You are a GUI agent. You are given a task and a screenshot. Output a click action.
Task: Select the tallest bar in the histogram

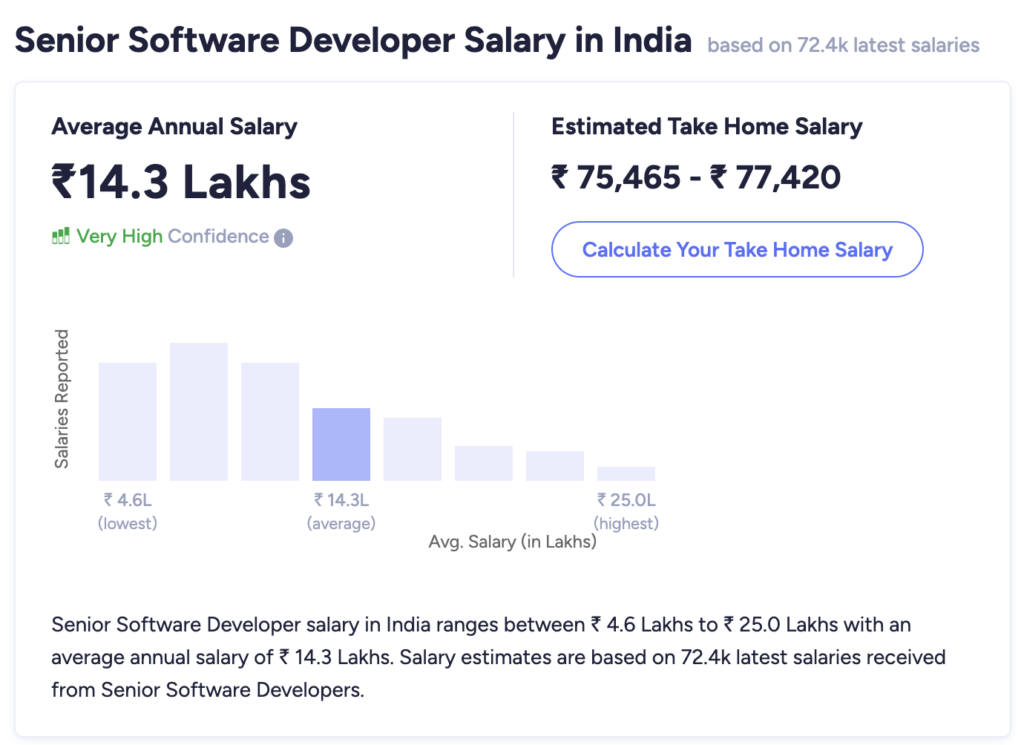pyautogui.click(x=199, y=411)
